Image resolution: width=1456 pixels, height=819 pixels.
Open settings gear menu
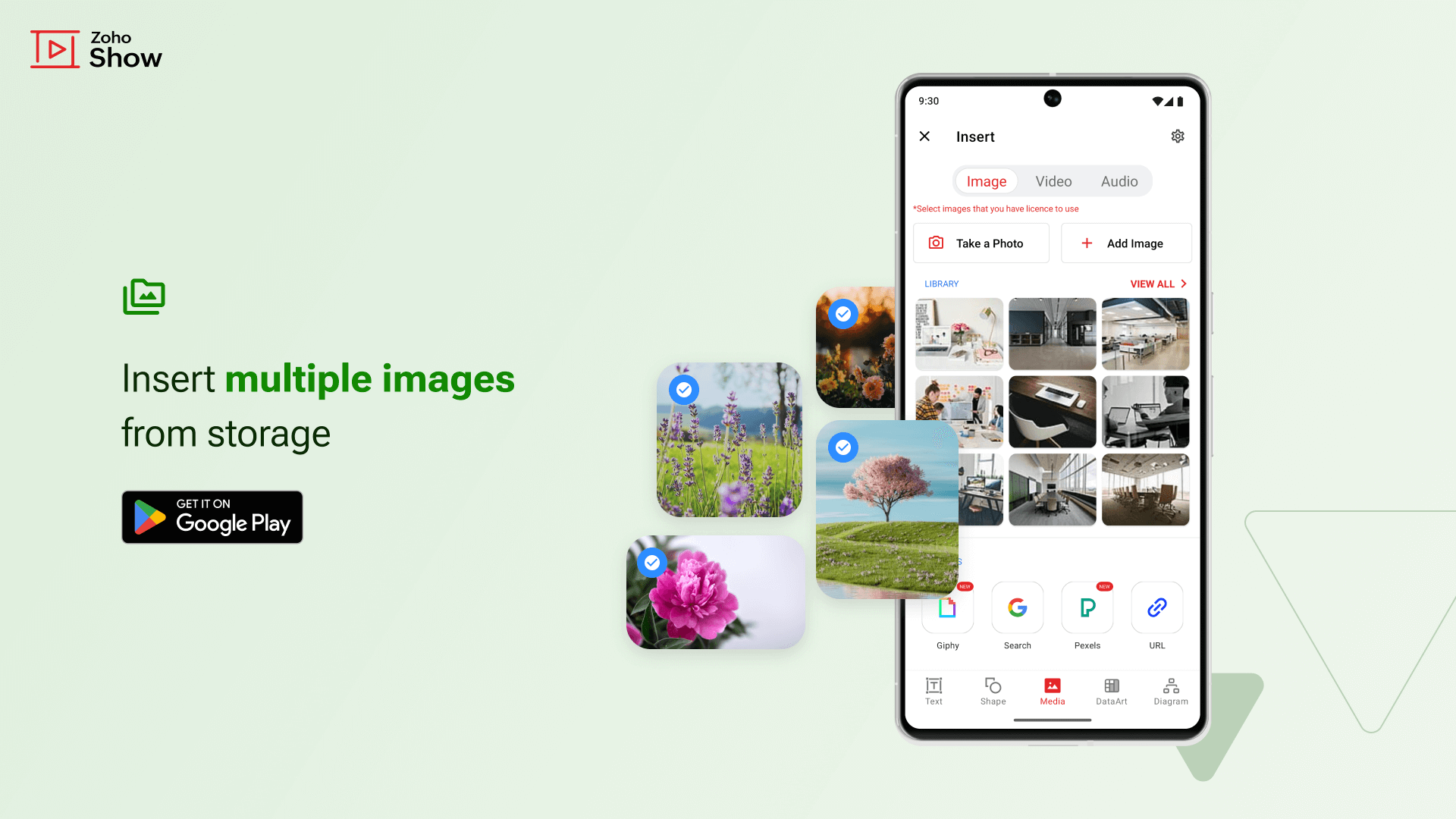[1178, 136]
